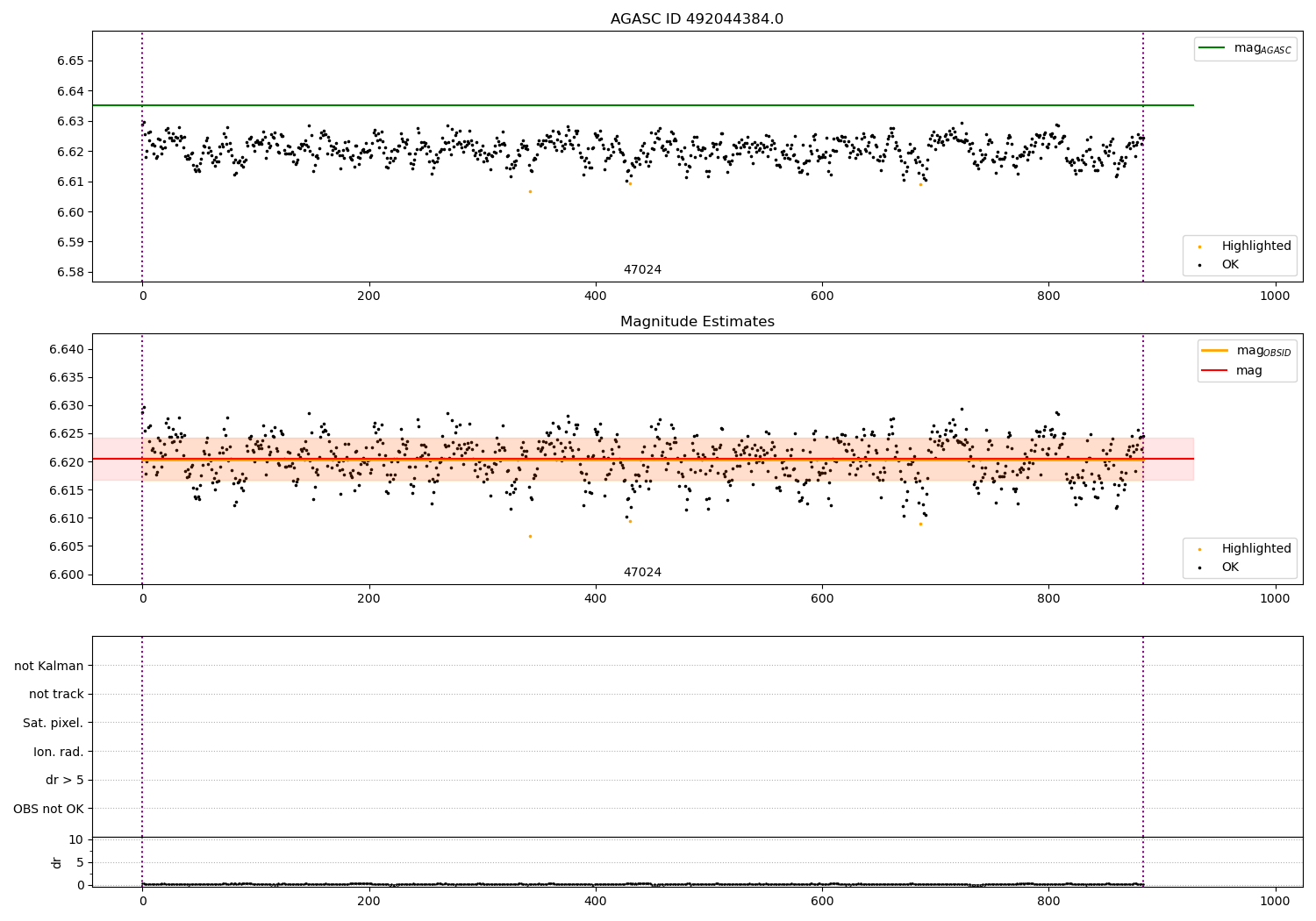Click the '800' x-tick under Magnitude Estimates plot
Image resolution: width=1316 pixels, height=921 pixels.
point(1048,599)
